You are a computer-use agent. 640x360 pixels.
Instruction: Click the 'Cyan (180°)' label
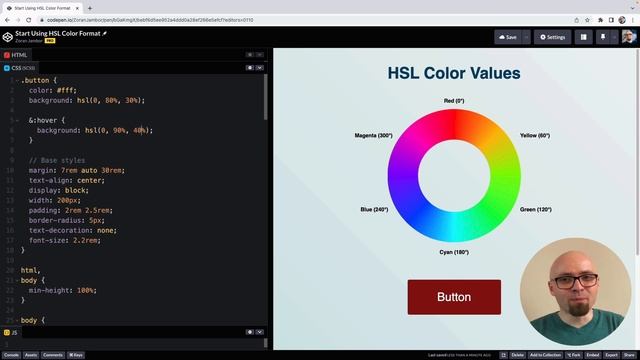[x=454, y=252]
